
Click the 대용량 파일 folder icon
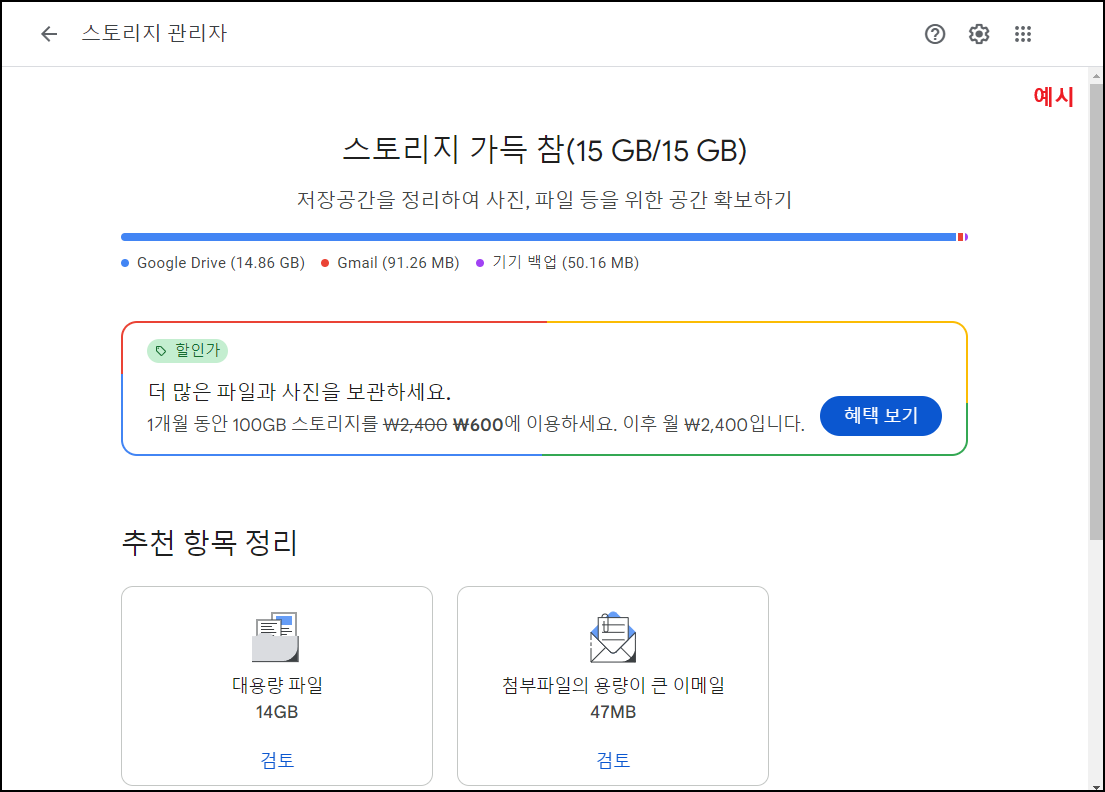tap(276, 636)
